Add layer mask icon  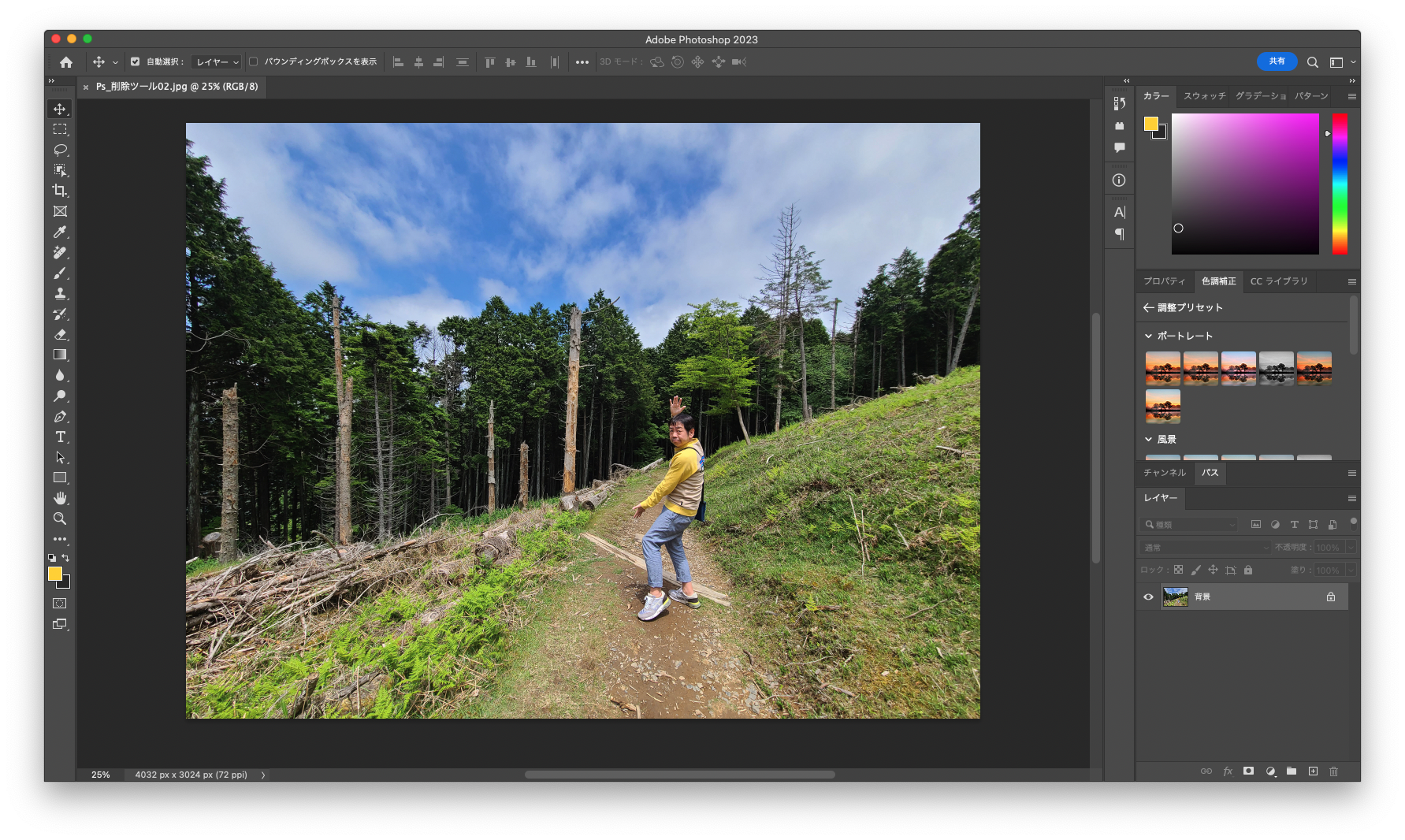pos(1249,771)
